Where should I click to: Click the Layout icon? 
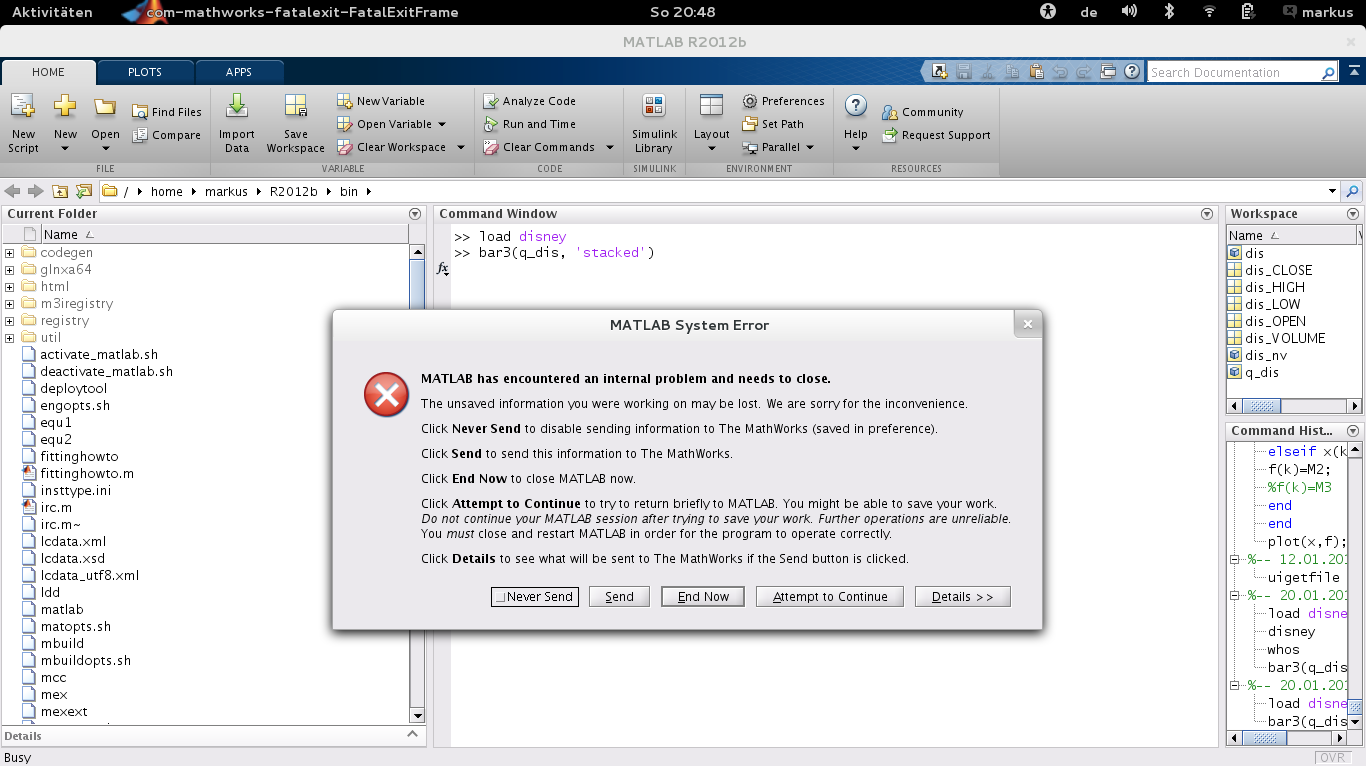tap(711, 107)
